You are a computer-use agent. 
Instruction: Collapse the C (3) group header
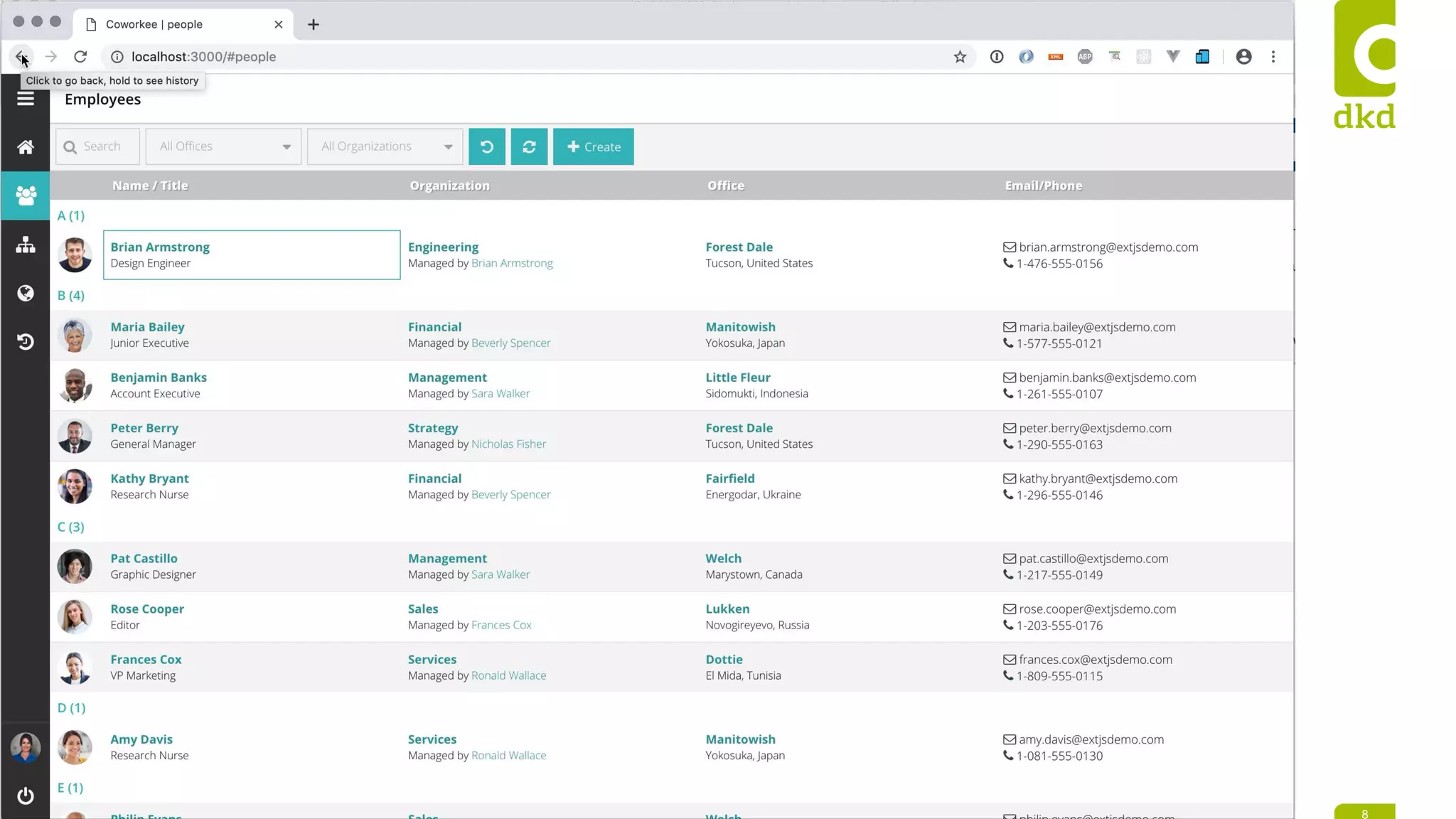[x=71, y=527]
